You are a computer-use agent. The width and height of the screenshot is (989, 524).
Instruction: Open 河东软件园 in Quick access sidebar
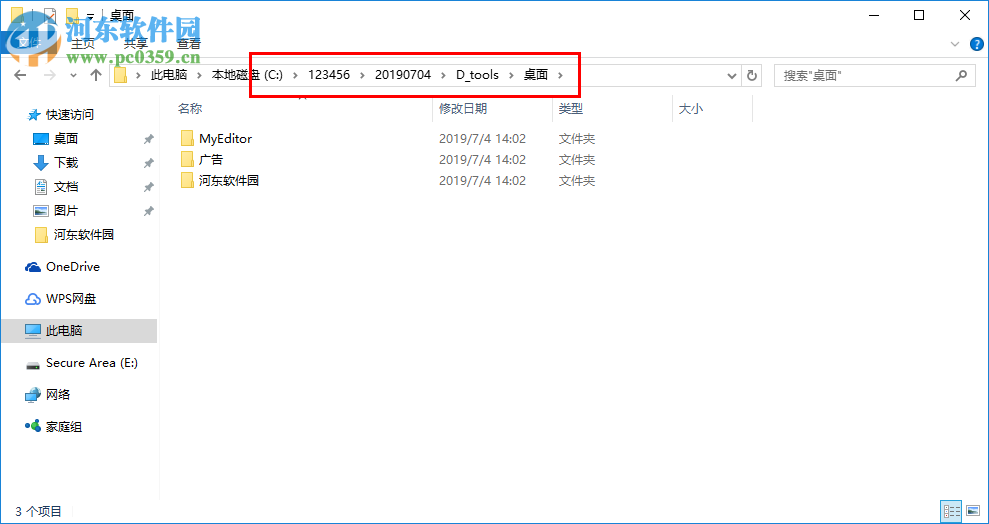pos(84,235)
